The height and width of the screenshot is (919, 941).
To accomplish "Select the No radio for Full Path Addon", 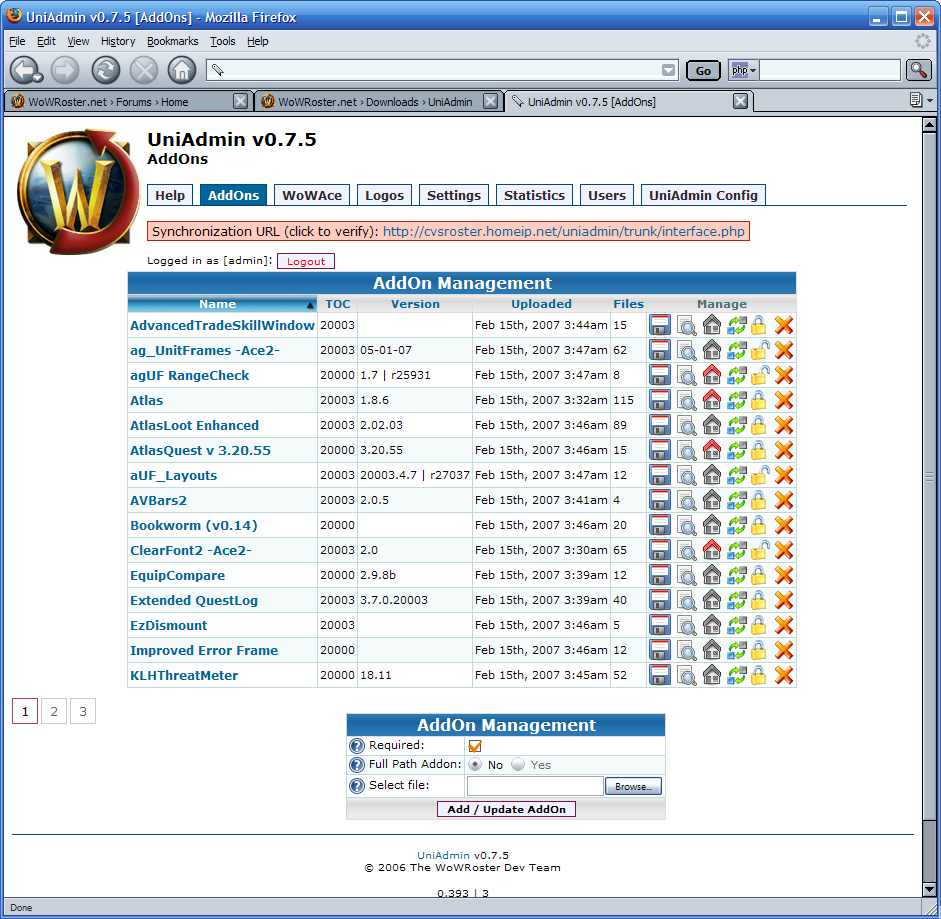I will click(475, 765).
